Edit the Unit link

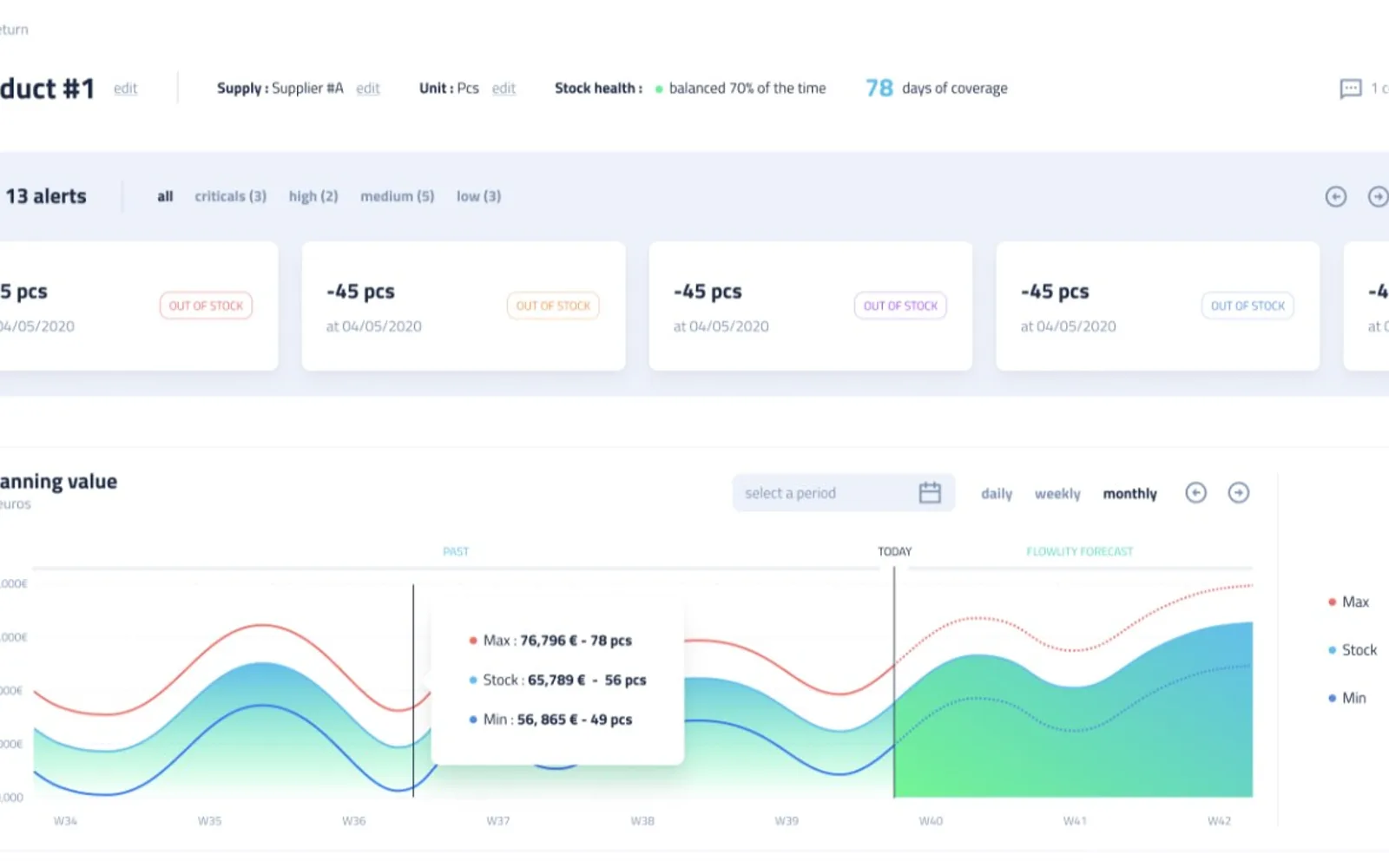tap(504, 89)
